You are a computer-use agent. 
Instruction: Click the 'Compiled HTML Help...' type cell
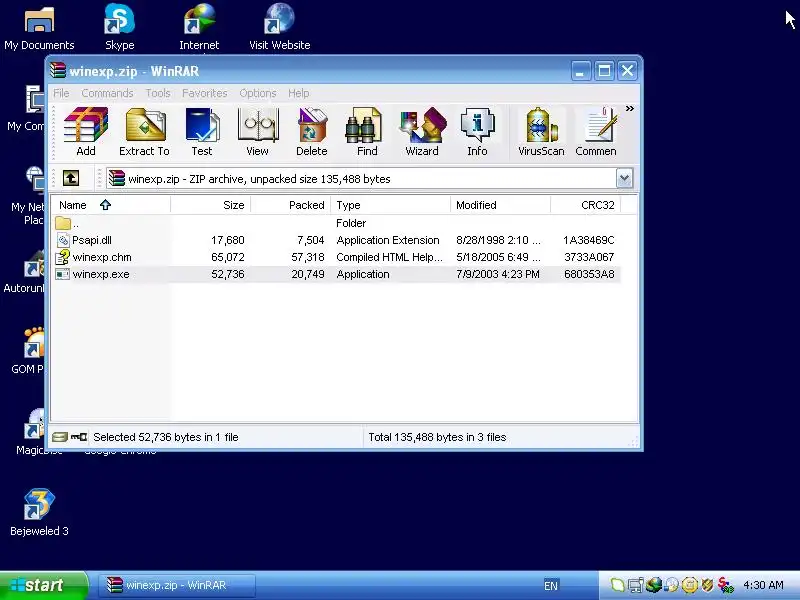389,257
